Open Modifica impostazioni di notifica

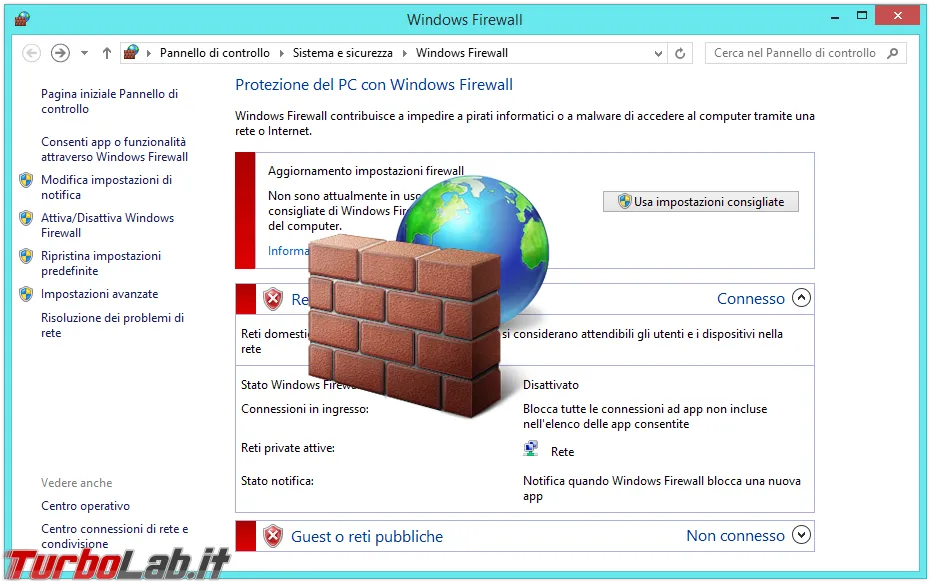106,187
